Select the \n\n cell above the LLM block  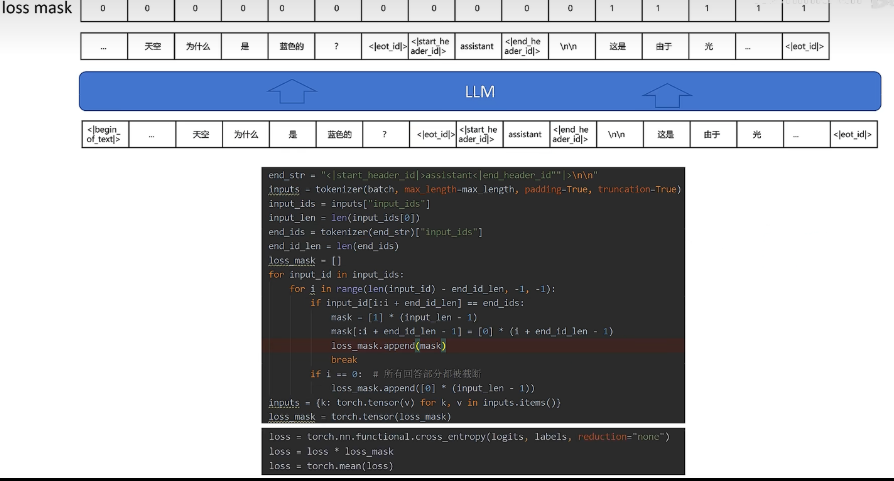[571, 46]
